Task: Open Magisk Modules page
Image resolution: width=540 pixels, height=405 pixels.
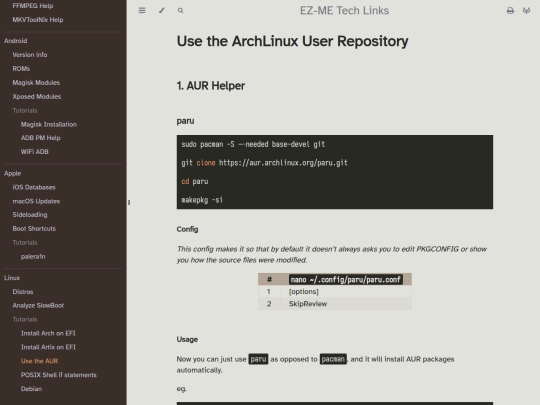Action: (36, 83)
